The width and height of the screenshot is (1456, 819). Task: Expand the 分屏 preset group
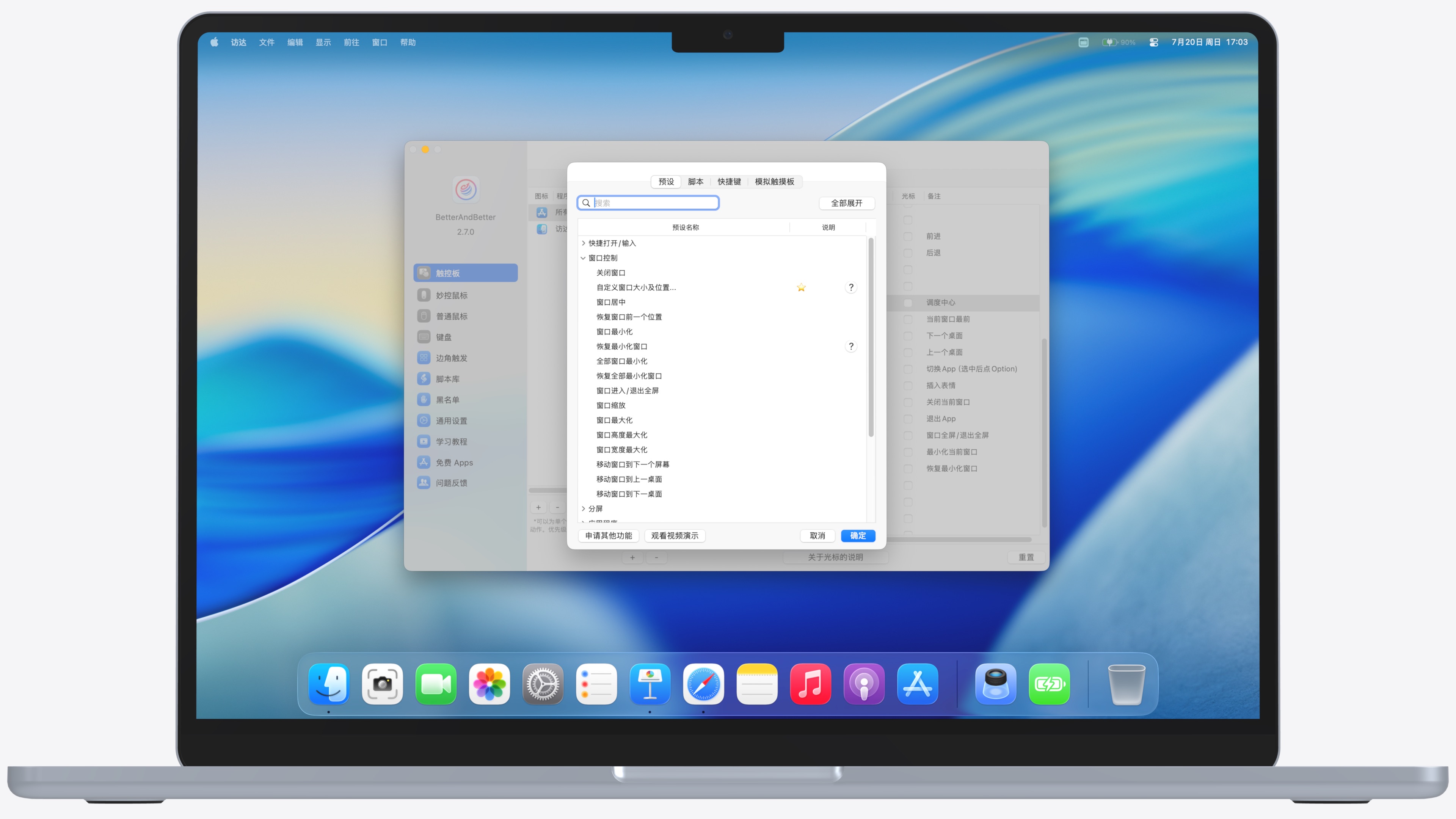583,509
